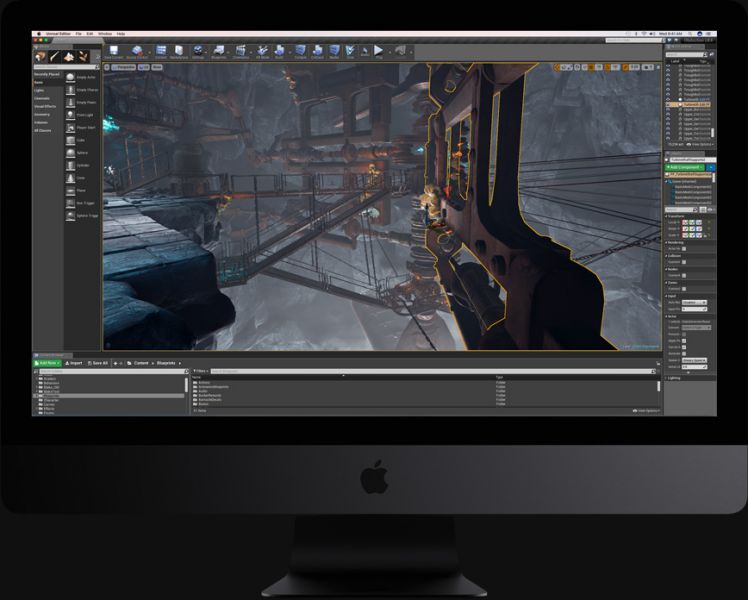The height and width of the screenshot is (600, 748).
Task: Click the Blueprints breadcrumb in Content Browser
Action: pyautogui.click(x=166, y=363)
